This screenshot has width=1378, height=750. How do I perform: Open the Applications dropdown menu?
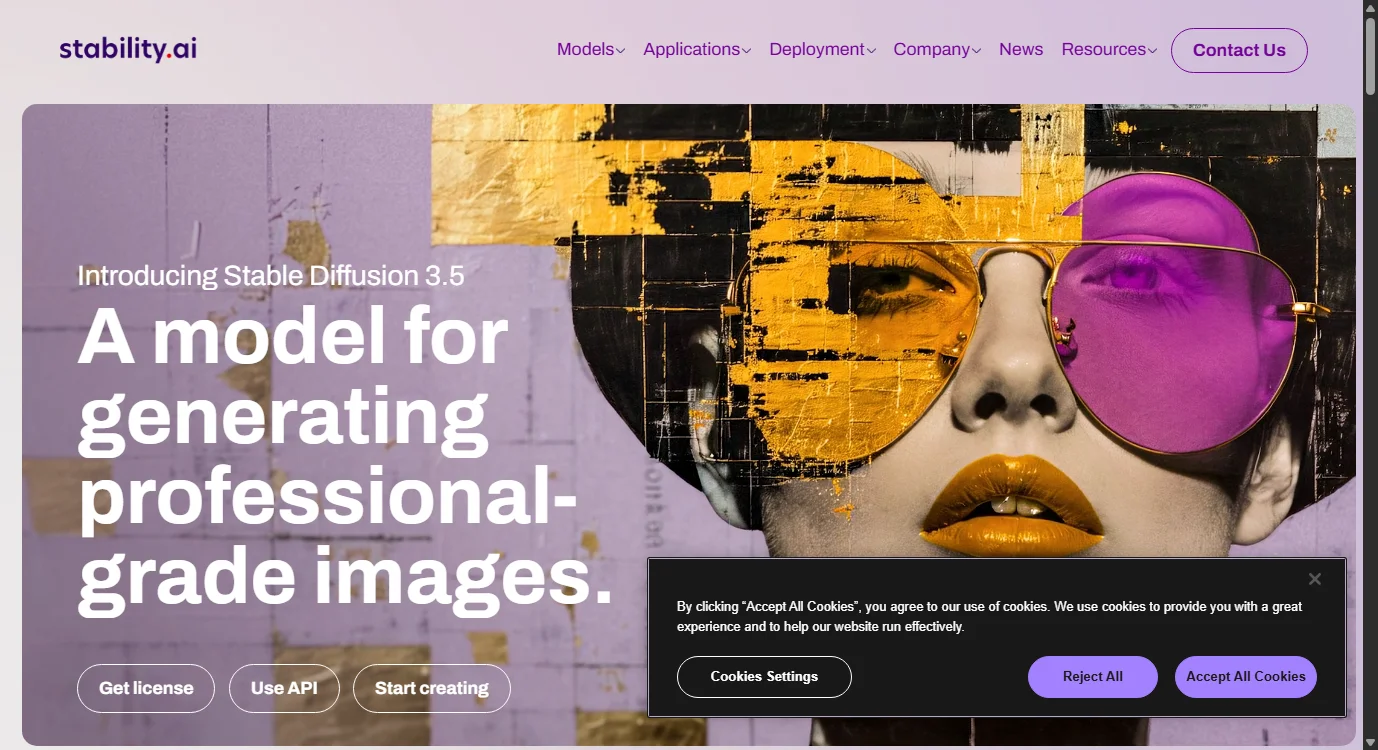(x=696, y=50)
